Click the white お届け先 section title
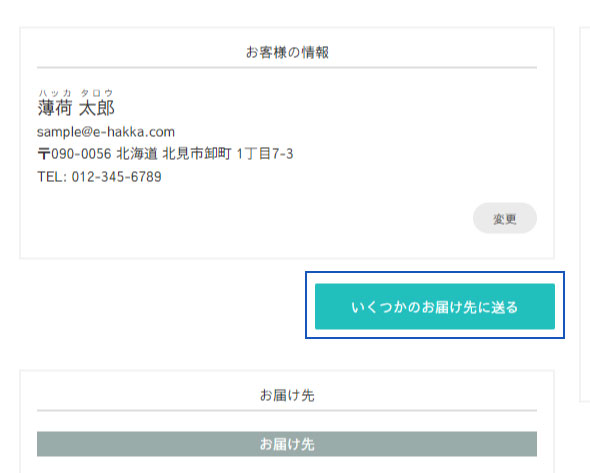590x473 pixels. tap(287, 395)
